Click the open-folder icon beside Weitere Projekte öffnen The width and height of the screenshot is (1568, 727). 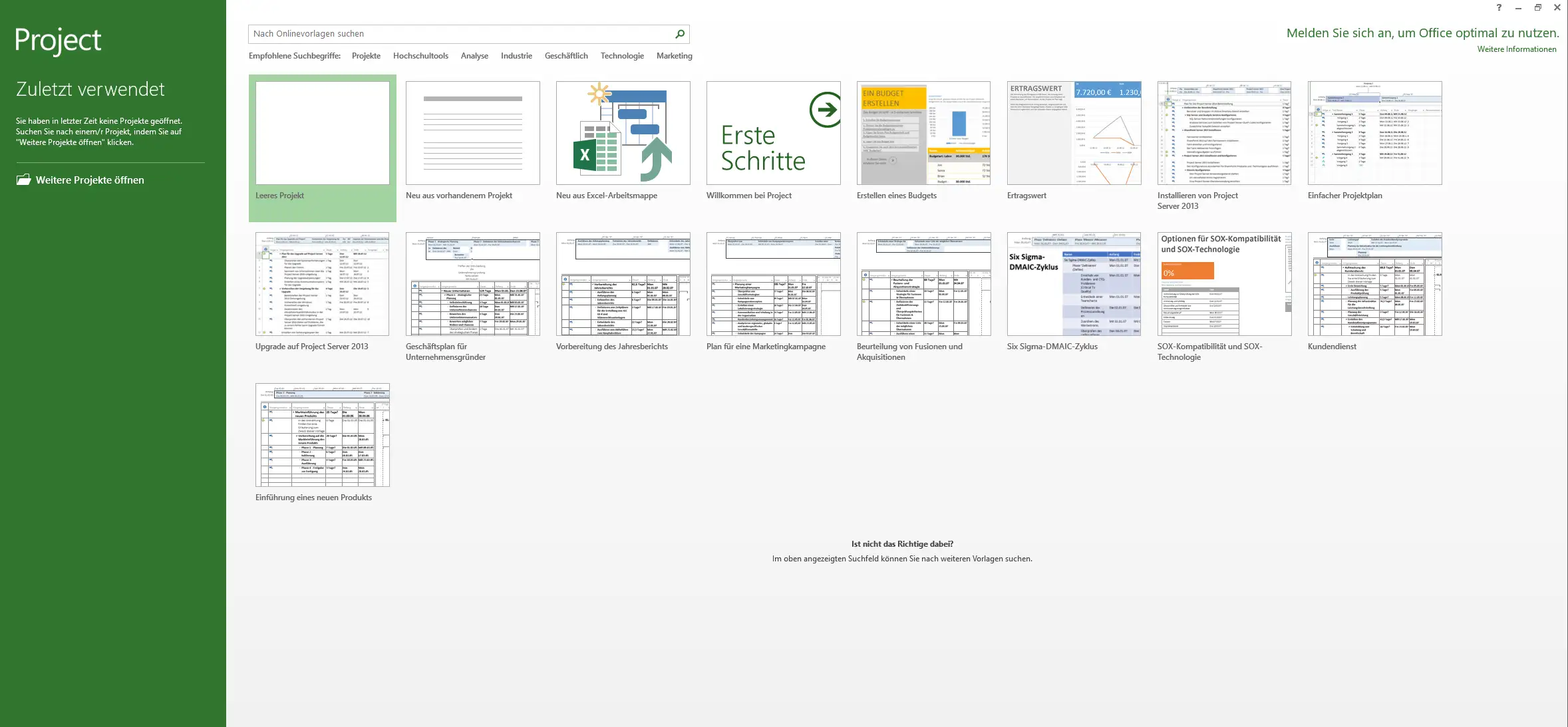[x=24, y=180]
